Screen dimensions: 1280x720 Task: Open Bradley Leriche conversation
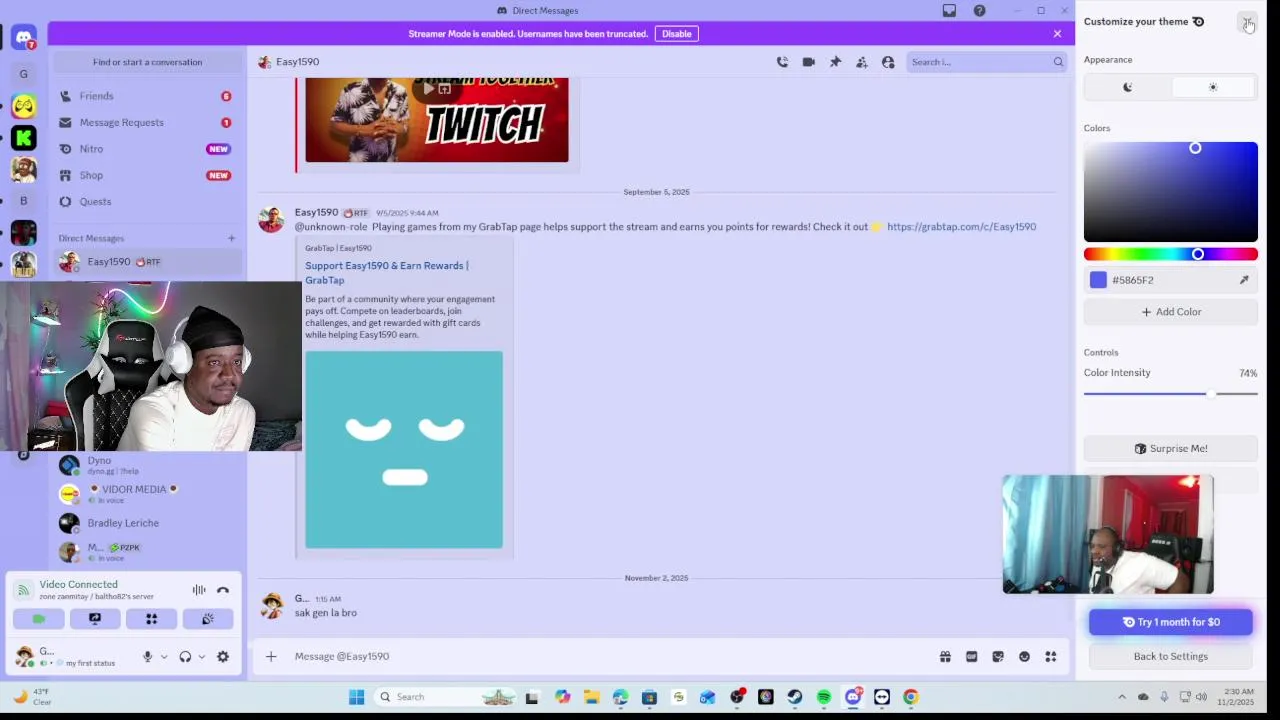(148, 523)
